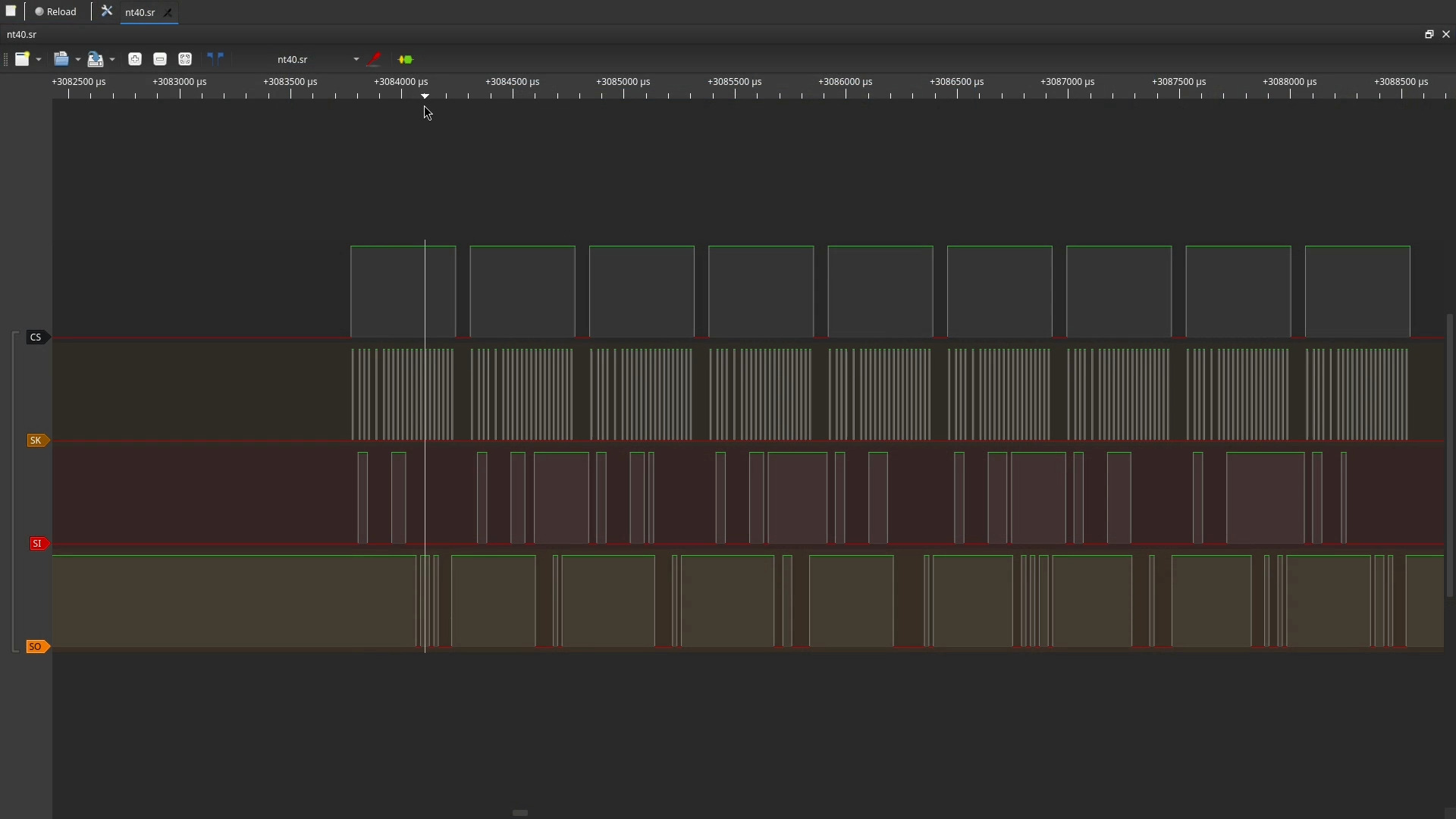The height and width of the screenshot is (819, 1456).
Task: Expand the new session dropdown arrow
Action: coord(39,59)
